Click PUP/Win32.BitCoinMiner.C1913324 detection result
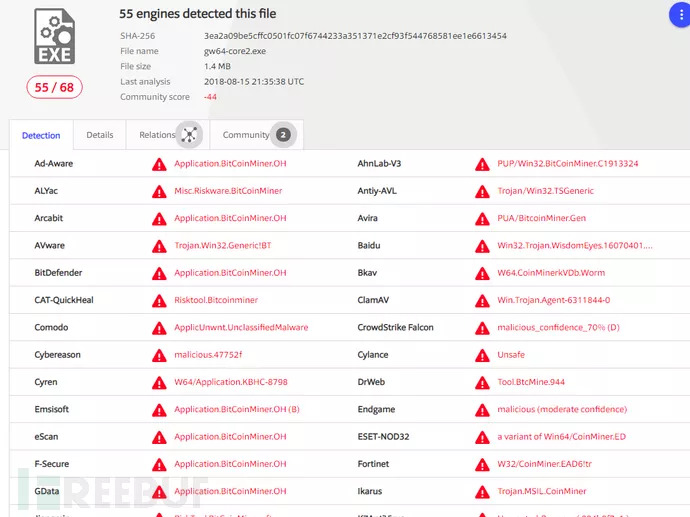690x517 pixels. (x=568, y=164)
